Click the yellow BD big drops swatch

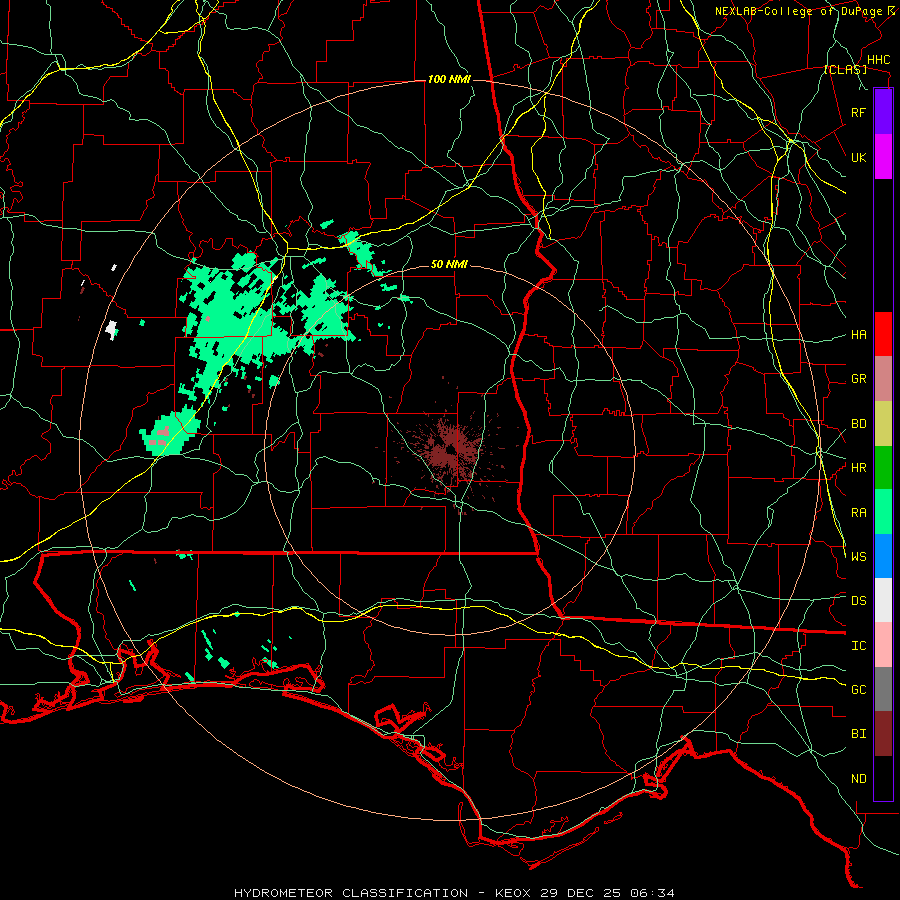[x=883, y=423]
